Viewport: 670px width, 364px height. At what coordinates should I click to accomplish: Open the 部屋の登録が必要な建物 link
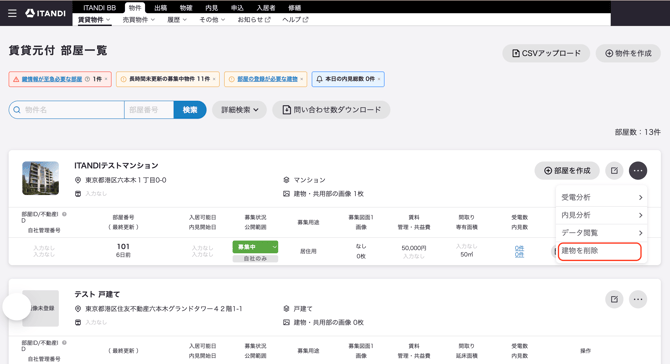coord(267,79)
